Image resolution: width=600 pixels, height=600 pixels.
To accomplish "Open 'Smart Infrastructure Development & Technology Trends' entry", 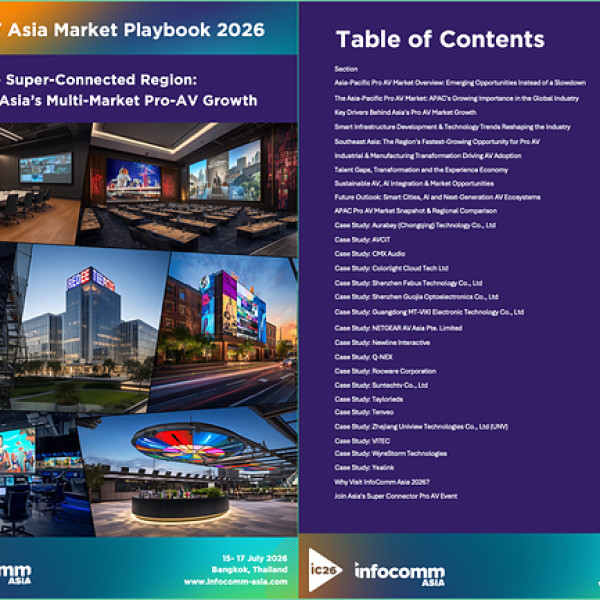I will (452, 127).
